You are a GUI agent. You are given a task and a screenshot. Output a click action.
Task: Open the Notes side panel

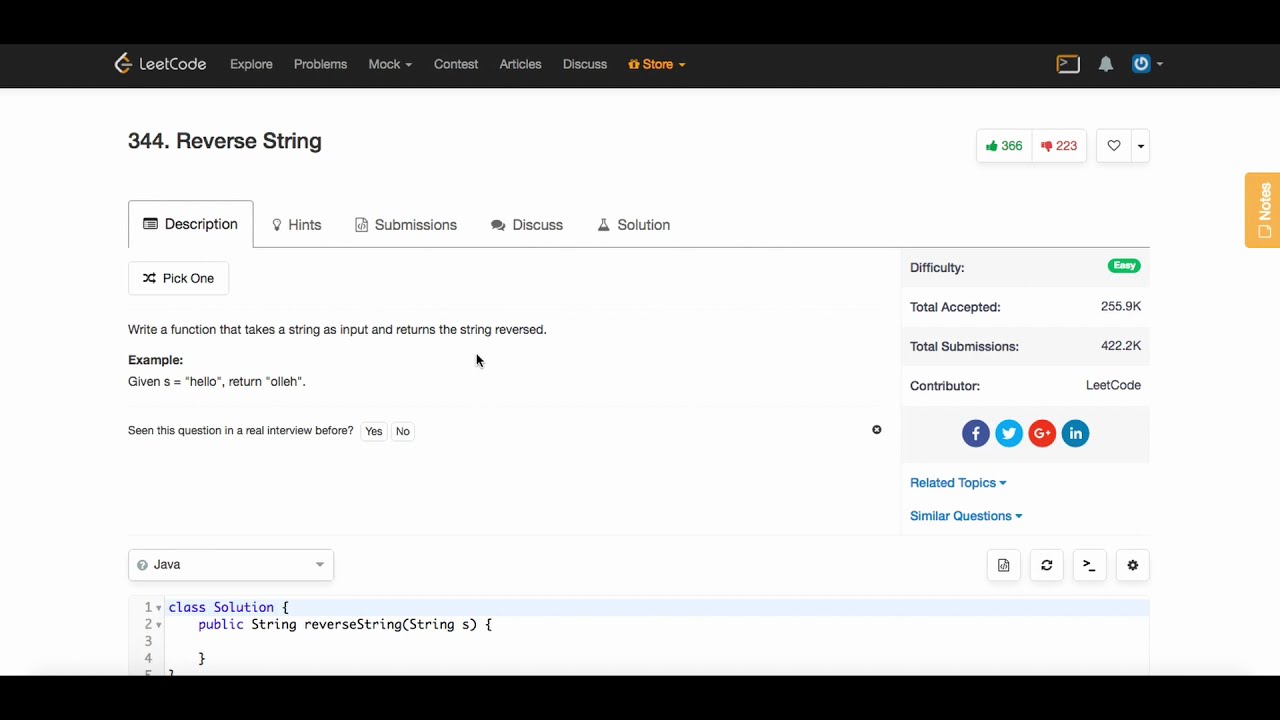1263,210
